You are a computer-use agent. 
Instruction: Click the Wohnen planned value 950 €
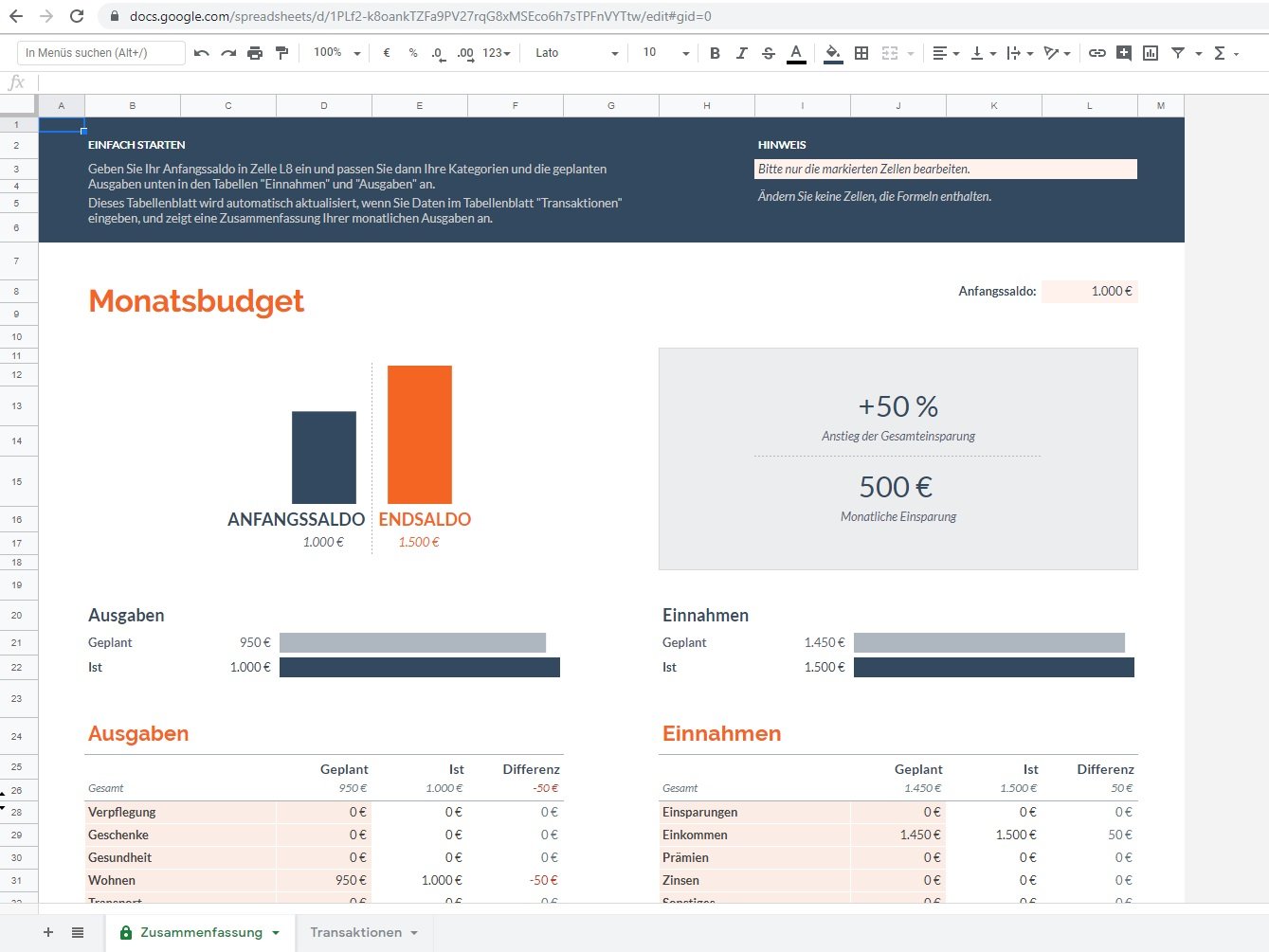324,880
